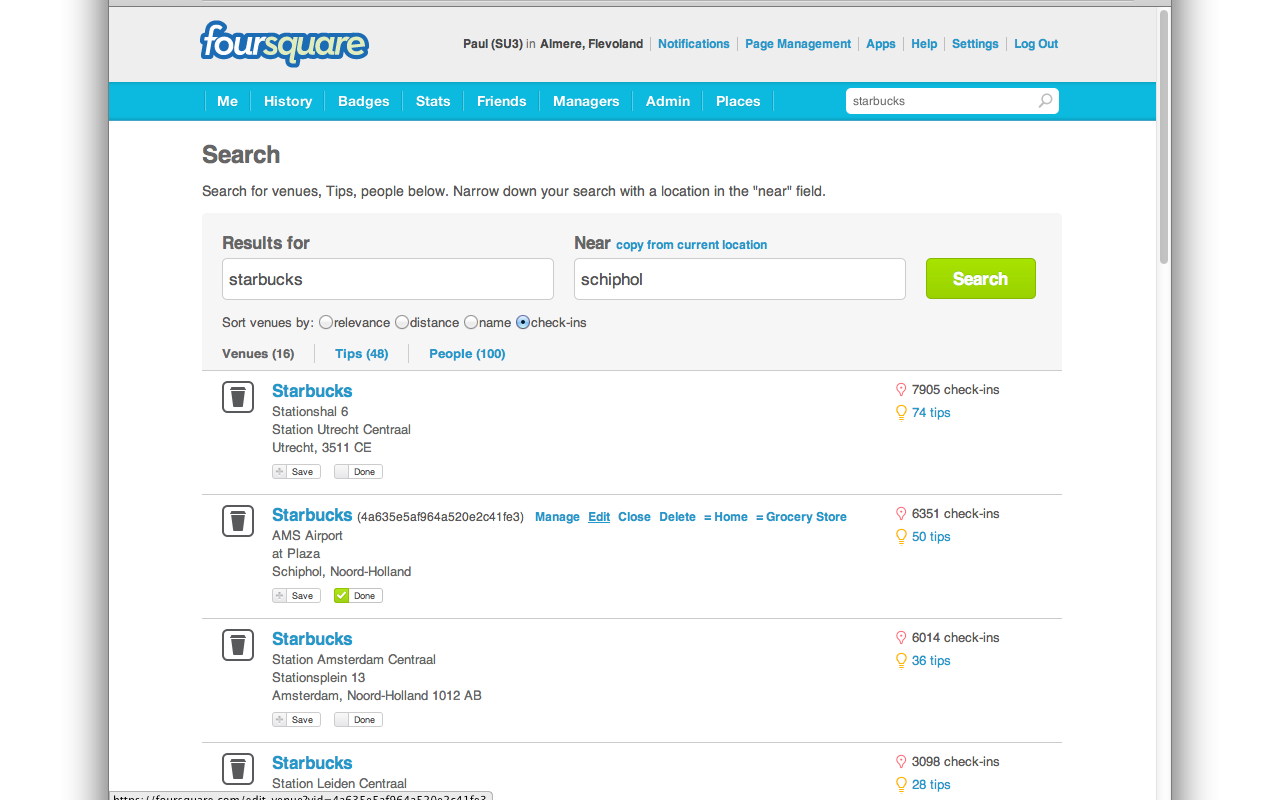Toggle Done for Starbucks Amsterdam Centraal

point(358,720)
